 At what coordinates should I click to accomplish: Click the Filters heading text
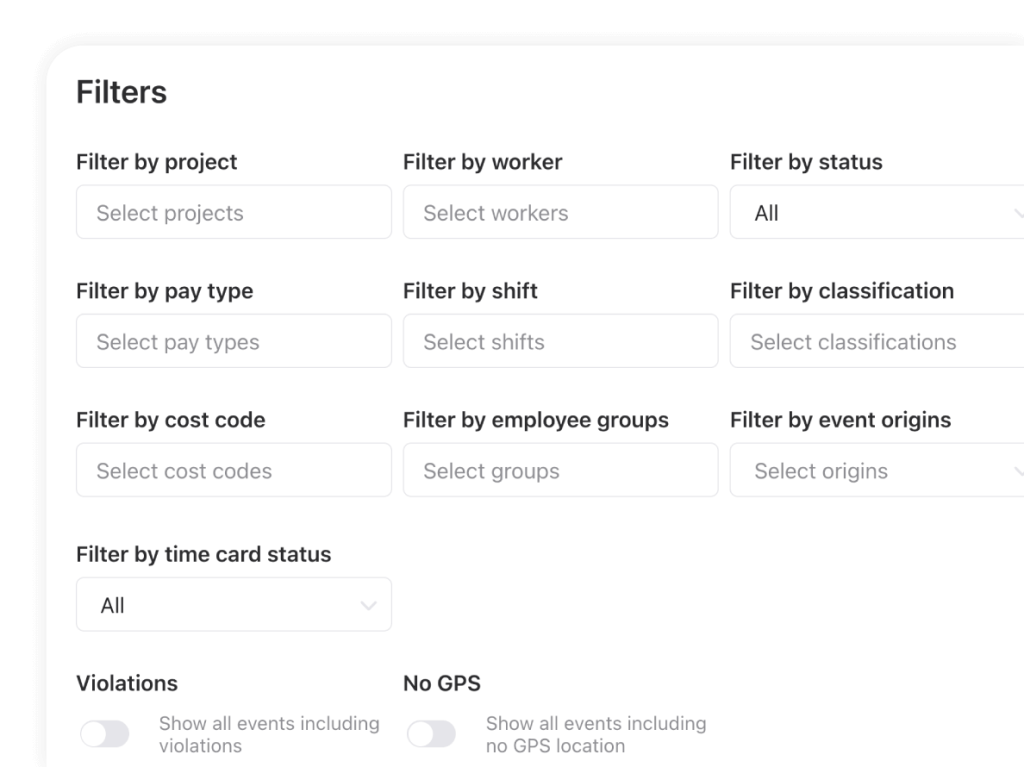click(x=122, y=92)
